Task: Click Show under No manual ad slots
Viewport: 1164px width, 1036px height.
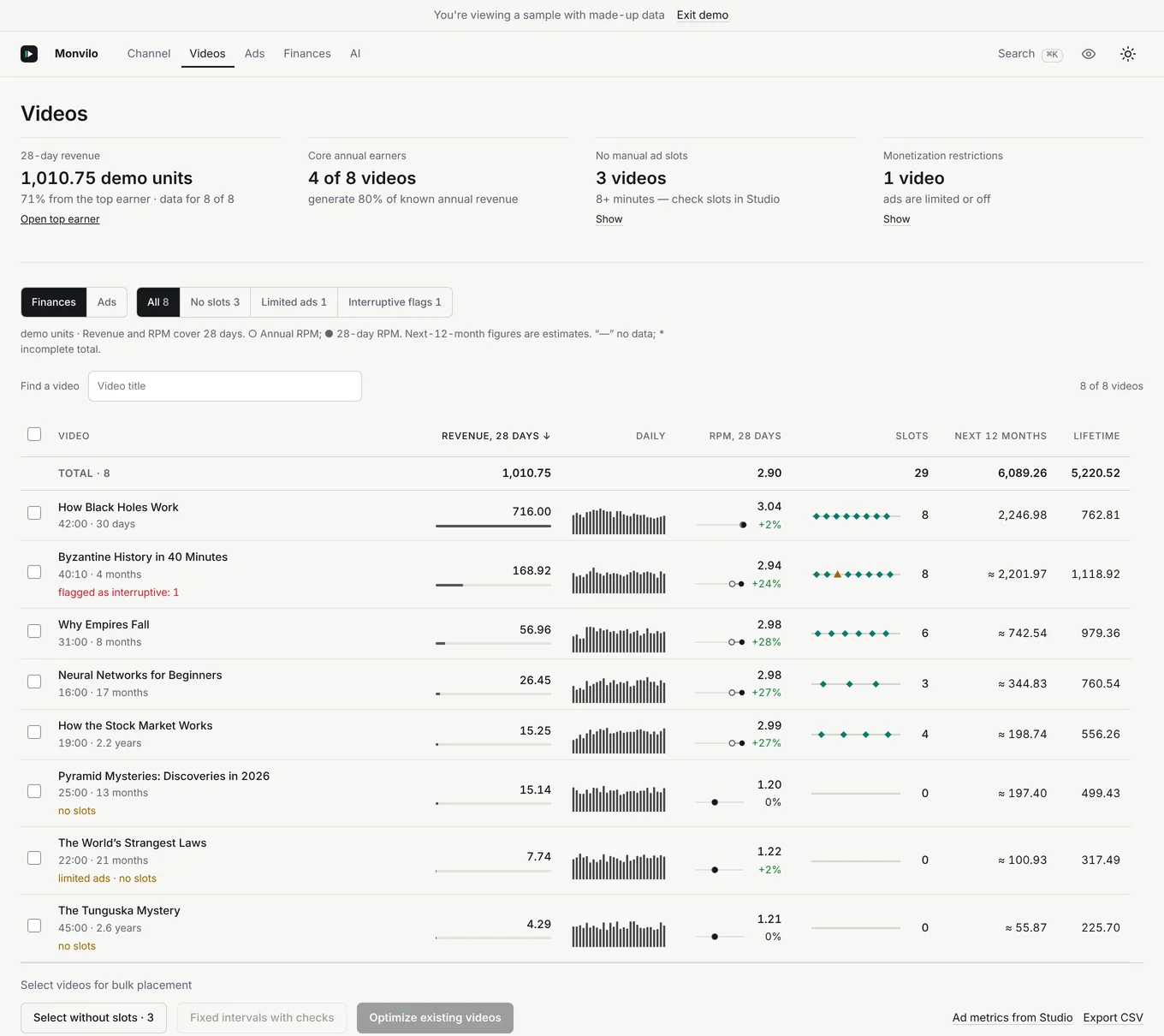Action: pyautogui.click(x=609, y=219)
